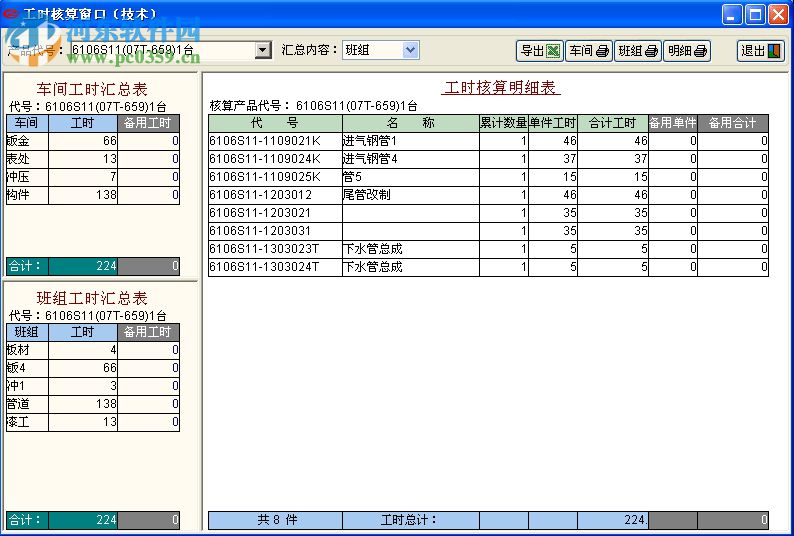Minimize the 工时核算窗口 window
Viewport: 794px width, 536px height.
tap(731, 14)
